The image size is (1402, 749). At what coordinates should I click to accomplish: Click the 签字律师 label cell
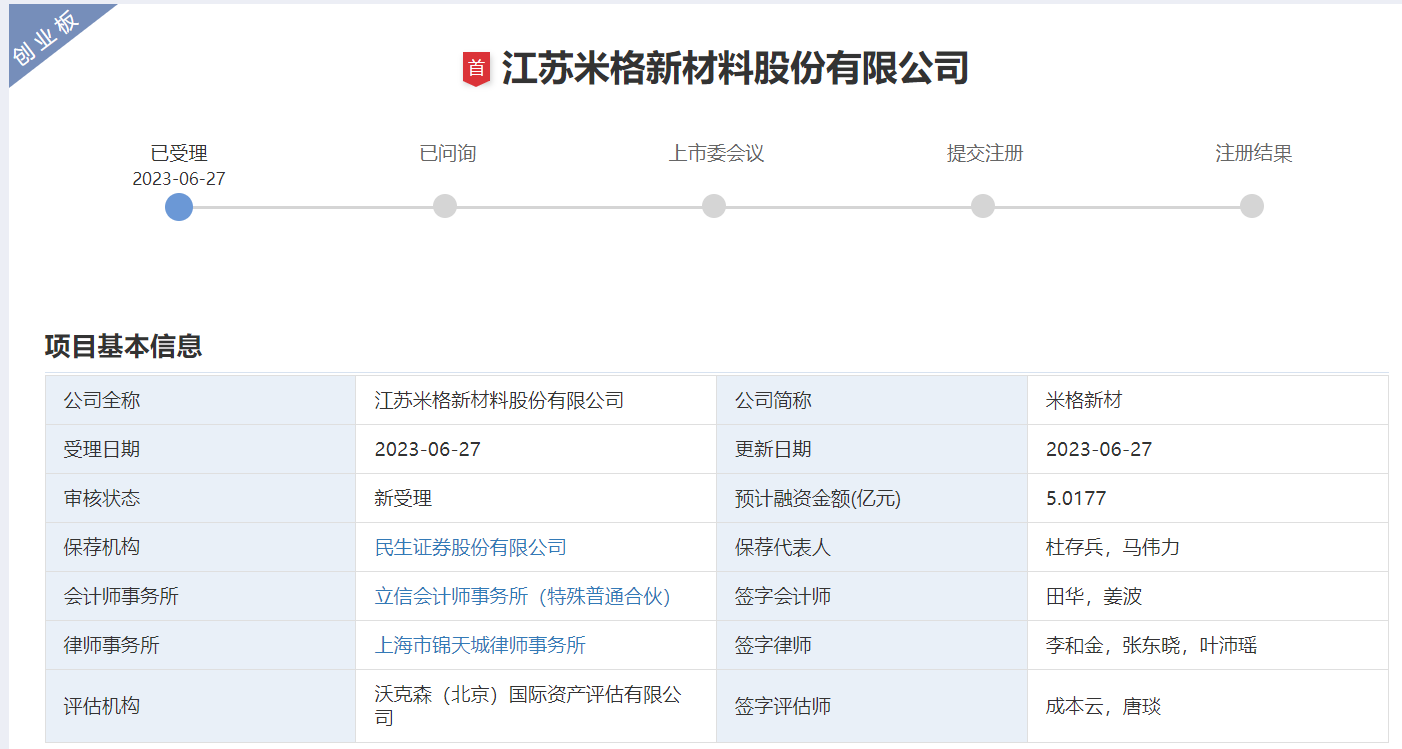872,645
